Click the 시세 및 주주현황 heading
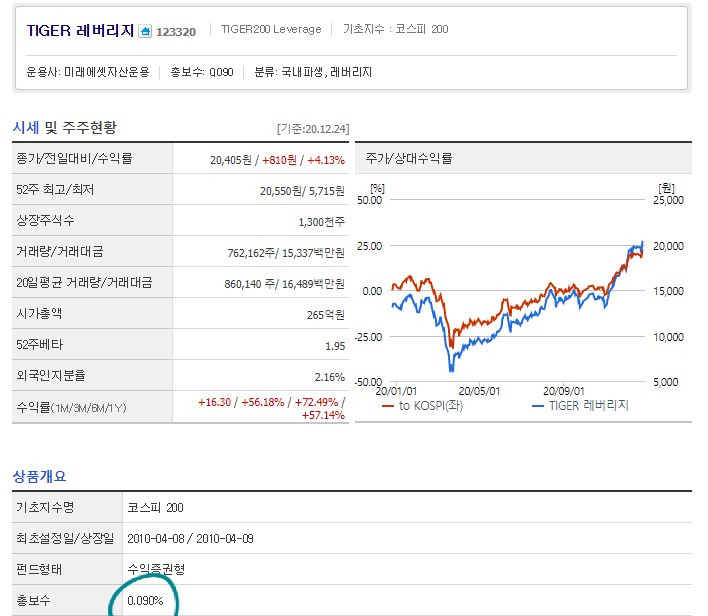Image resolution: width=708 pixels, height=616 pixels. click(x=65, y=127)
